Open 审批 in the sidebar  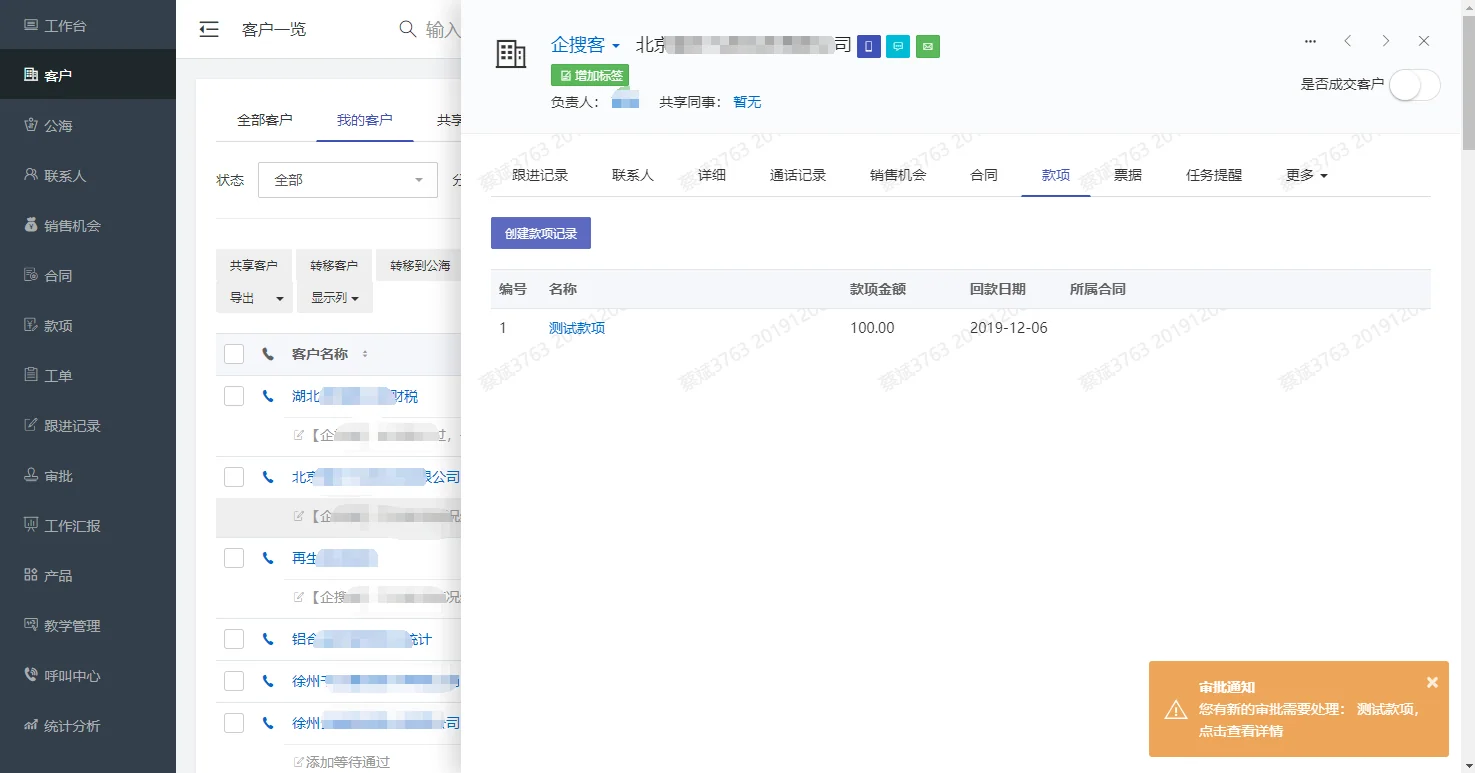click(x=88, y=475)
